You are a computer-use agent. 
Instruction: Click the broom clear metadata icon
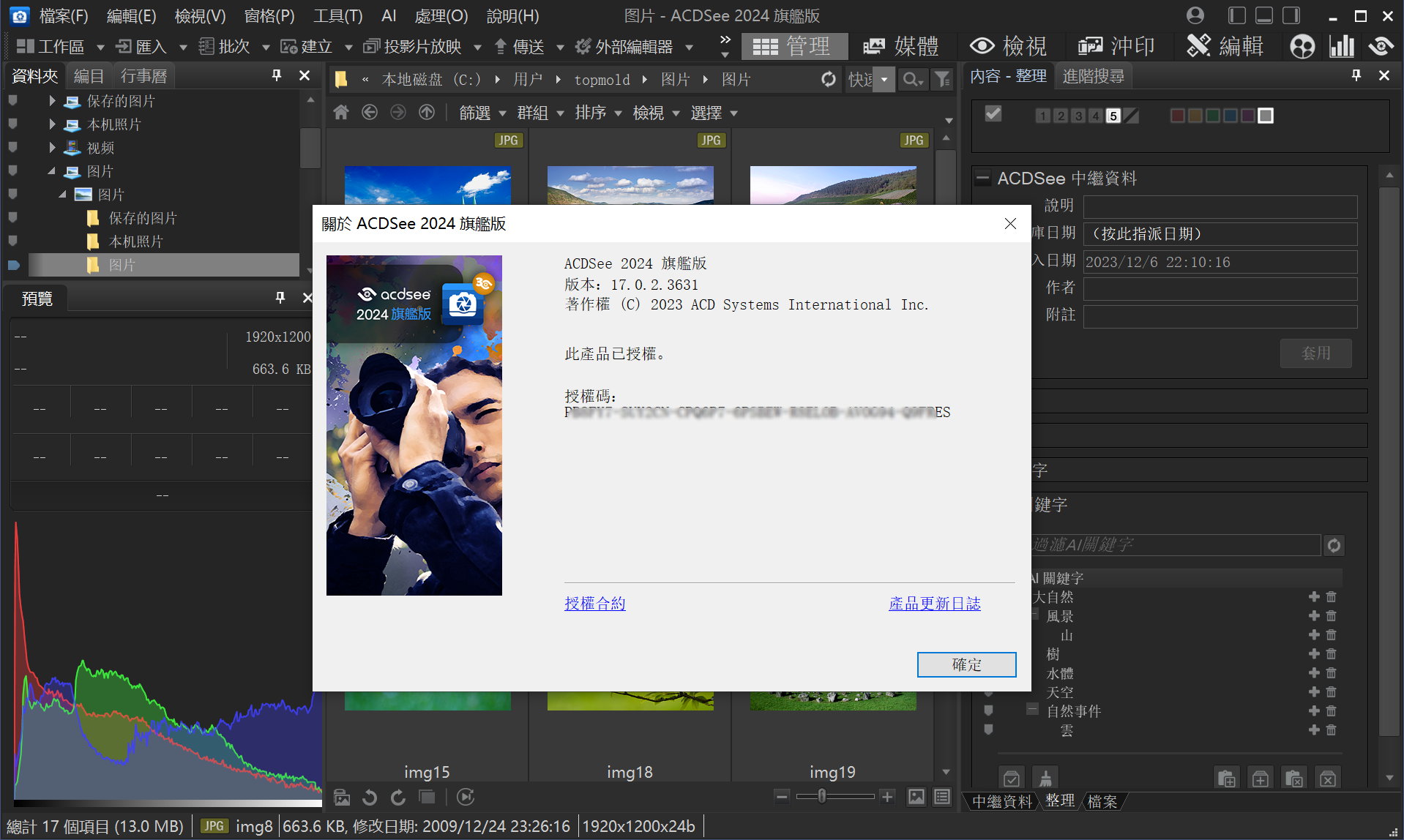coord(1045,779)
